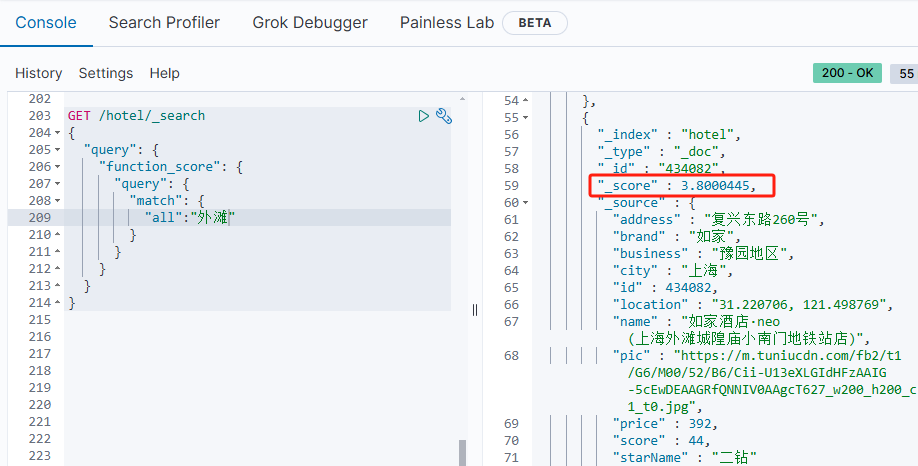Toggle fold marker at line 210

(x=57, y=235)
